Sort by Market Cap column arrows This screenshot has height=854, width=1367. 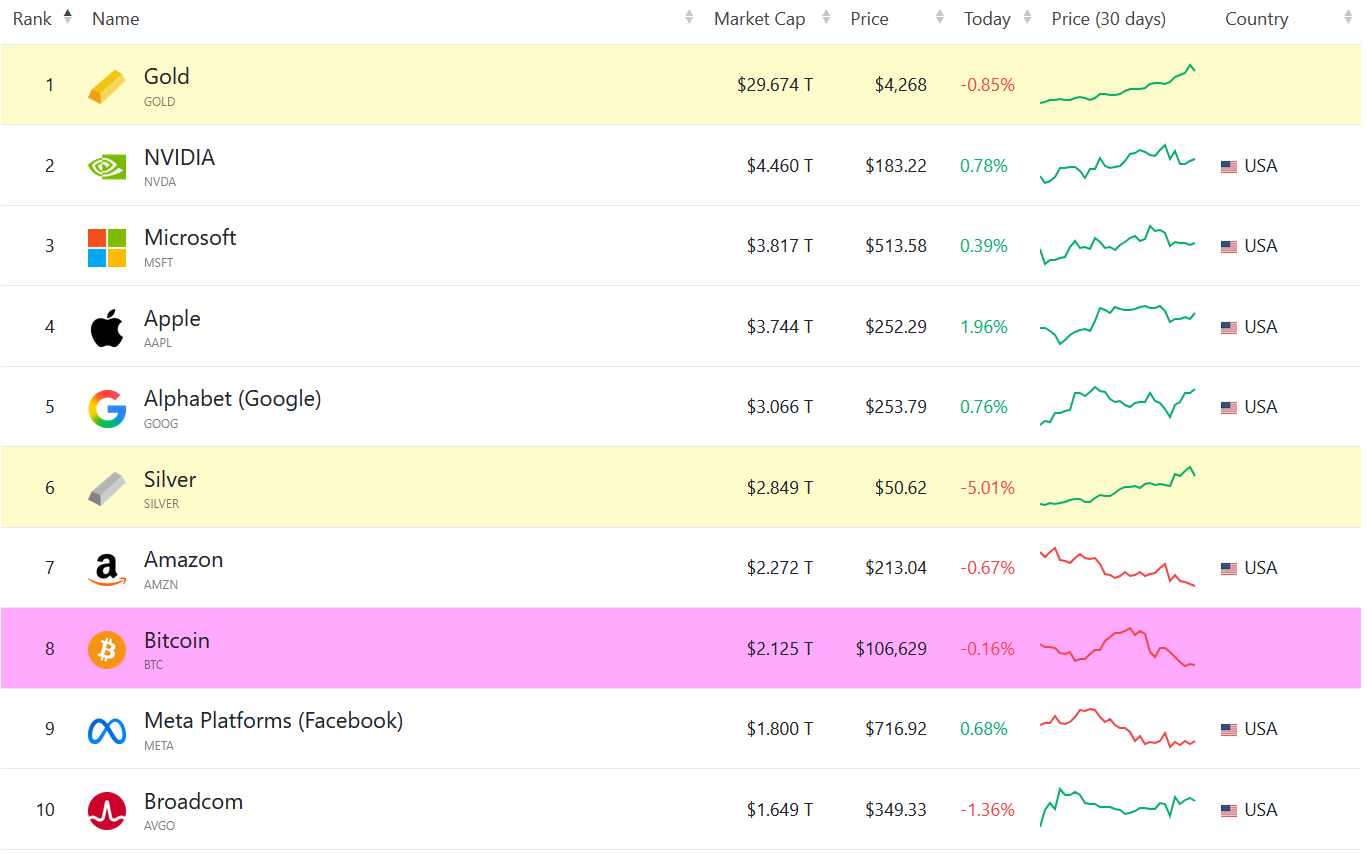(x=826, y=18)
